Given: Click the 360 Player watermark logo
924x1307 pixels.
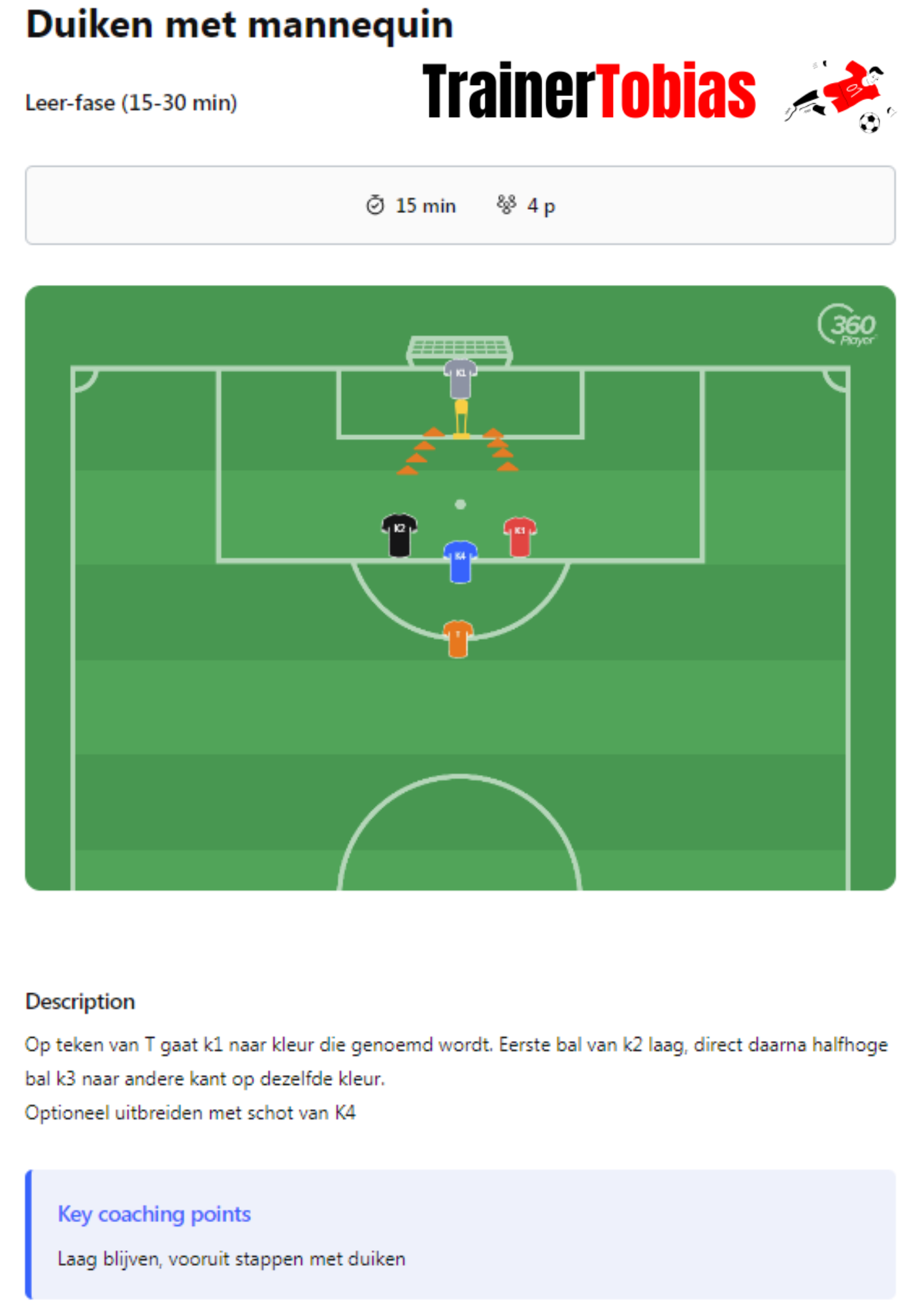Looking at the screenshot, I should (x=848, y=325).
